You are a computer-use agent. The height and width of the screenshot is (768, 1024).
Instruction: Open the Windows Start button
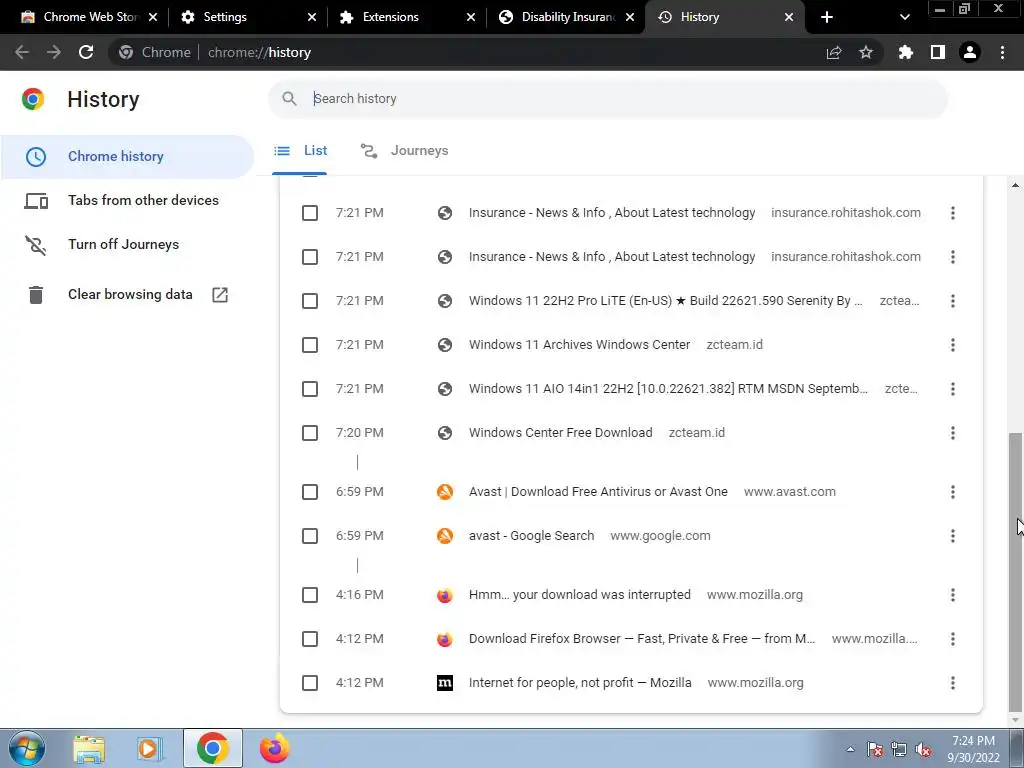[x=27, y=748]
